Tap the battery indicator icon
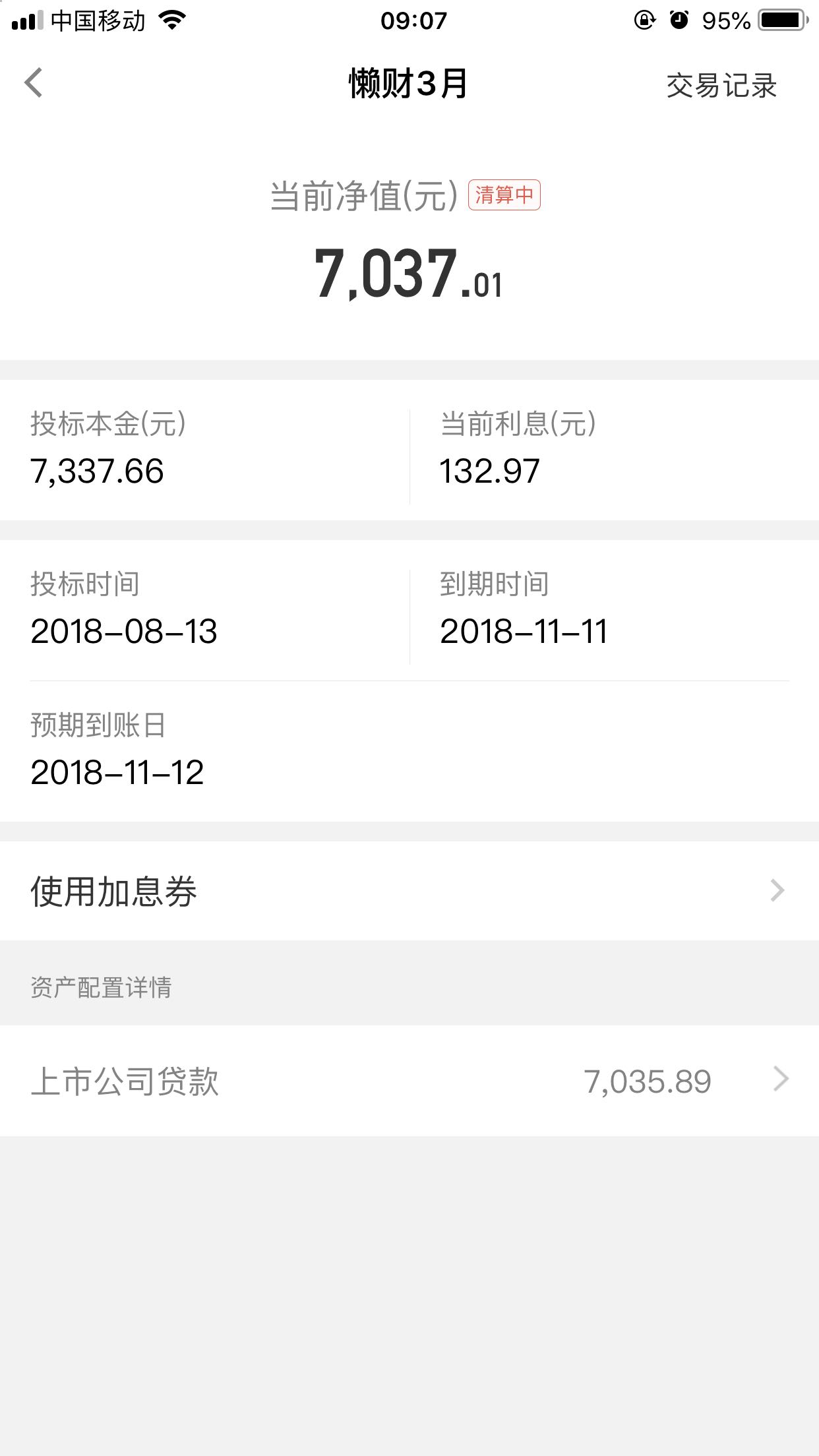The image size is (819, 1456). (x=783, y=20)
